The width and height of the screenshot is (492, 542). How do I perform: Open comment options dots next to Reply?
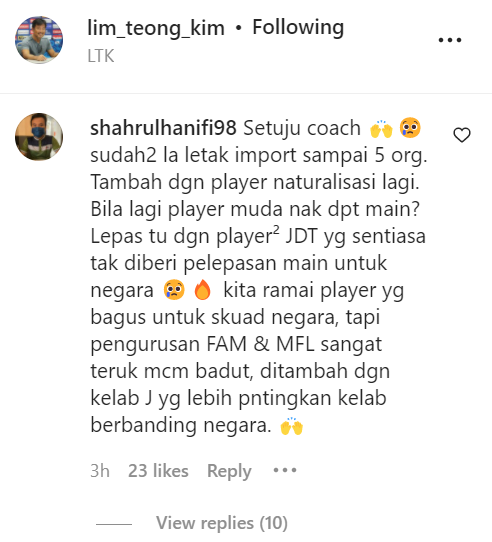(x=285, y=470)
